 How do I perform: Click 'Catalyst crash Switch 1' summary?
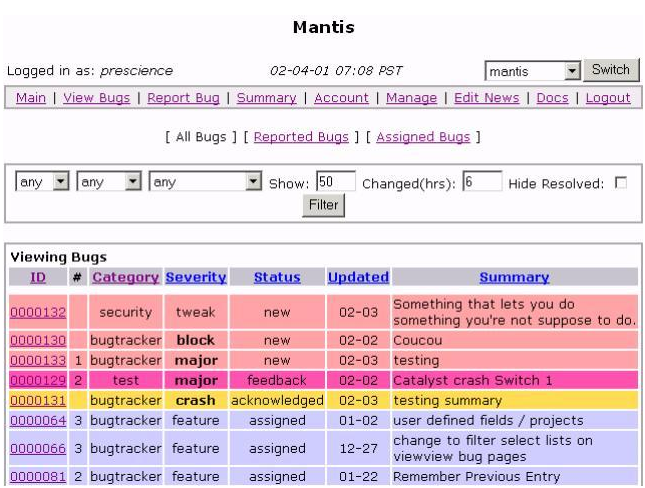click(472, 381)
